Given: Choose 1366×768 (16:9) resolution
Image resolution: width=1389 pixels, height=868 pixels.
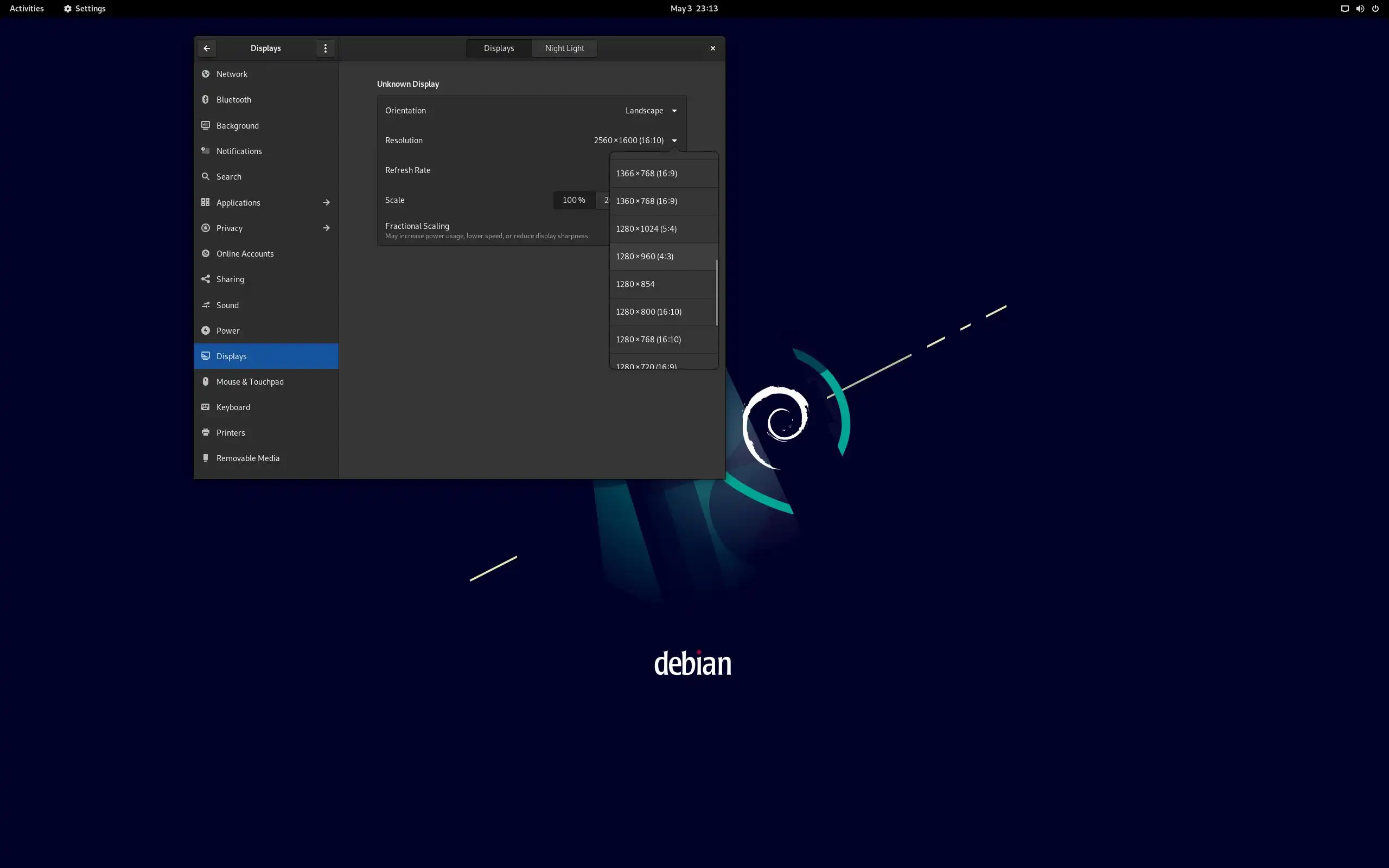Looking at the screenshot, I should tap(646, 174).
